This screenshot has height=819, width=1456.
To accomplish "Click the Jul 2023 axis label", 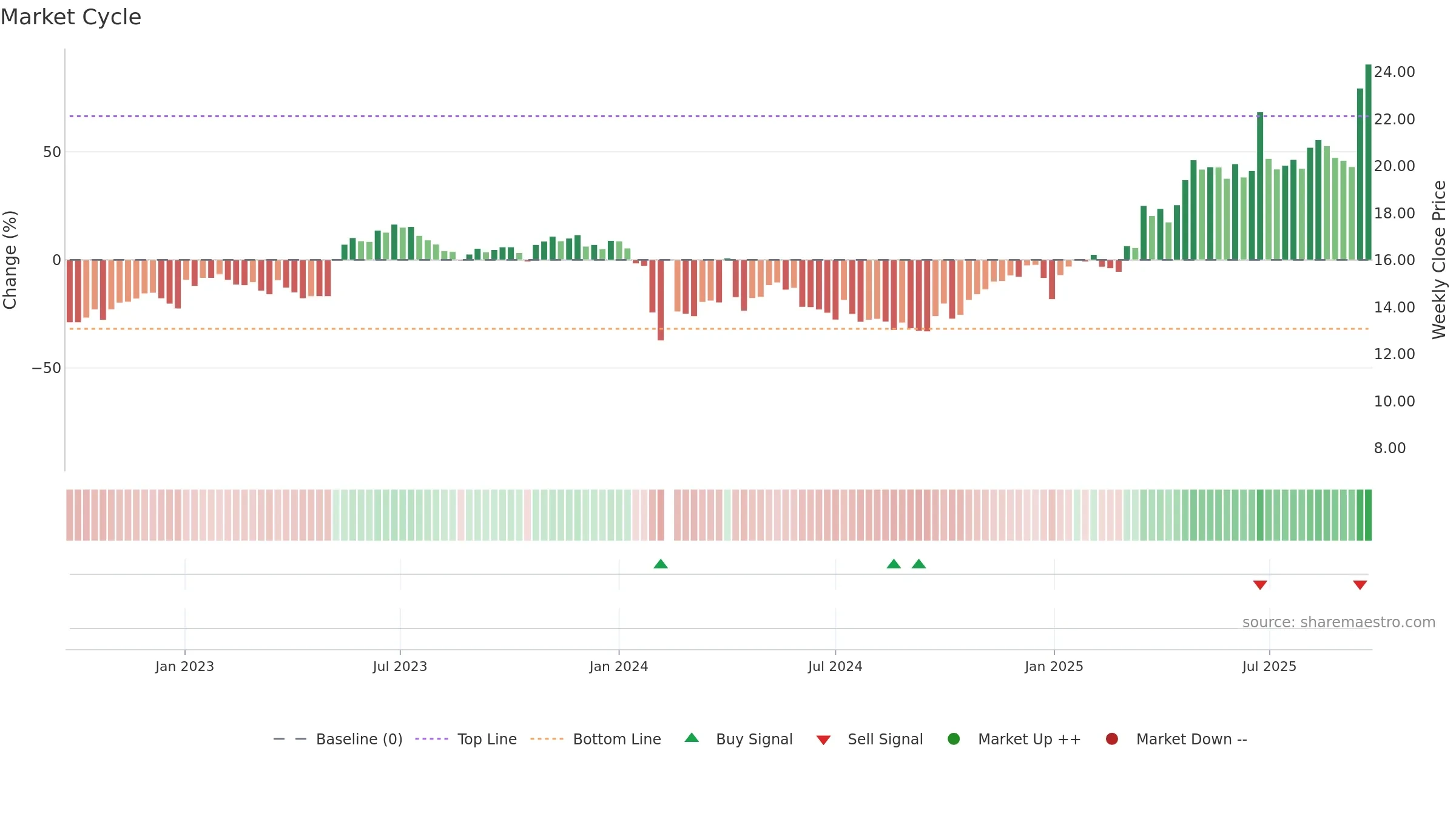I will (x=400, y=667).
